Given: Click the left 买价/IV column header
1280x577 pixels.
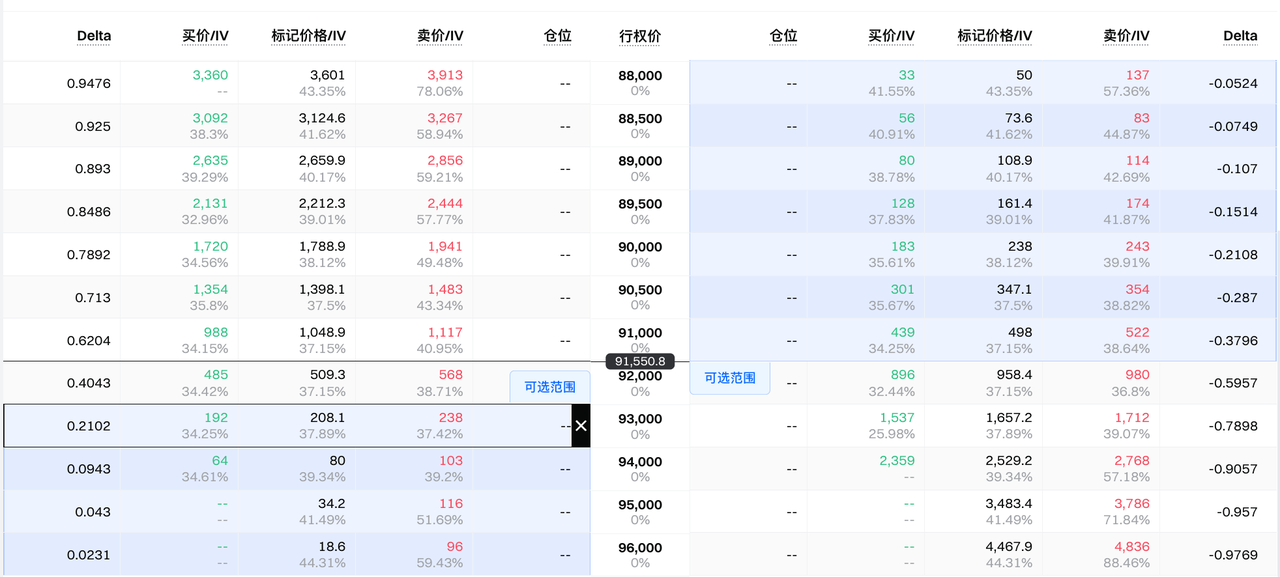Looking at the screenshot, I should (205, 36).
